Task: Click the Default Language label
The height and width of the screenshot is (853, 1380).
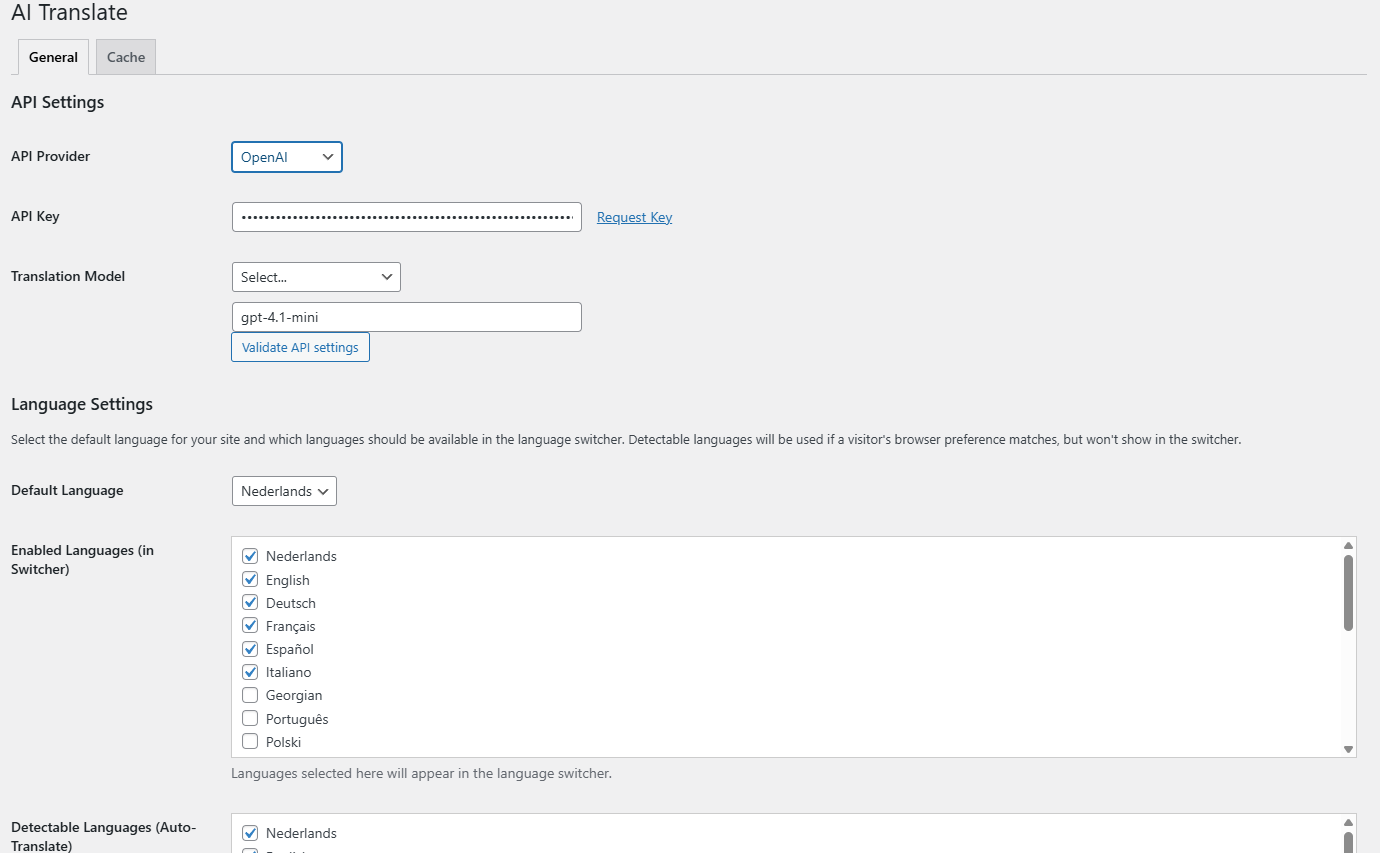Action: coord(67,490)
